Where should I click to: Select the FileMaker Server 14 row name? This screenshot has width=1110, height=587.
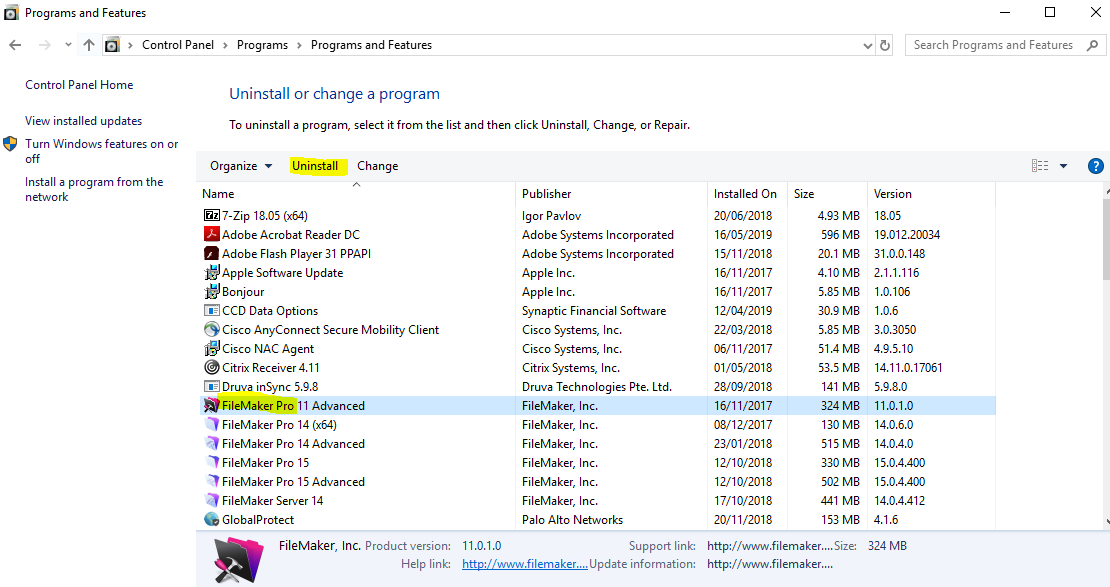point(273,501)
